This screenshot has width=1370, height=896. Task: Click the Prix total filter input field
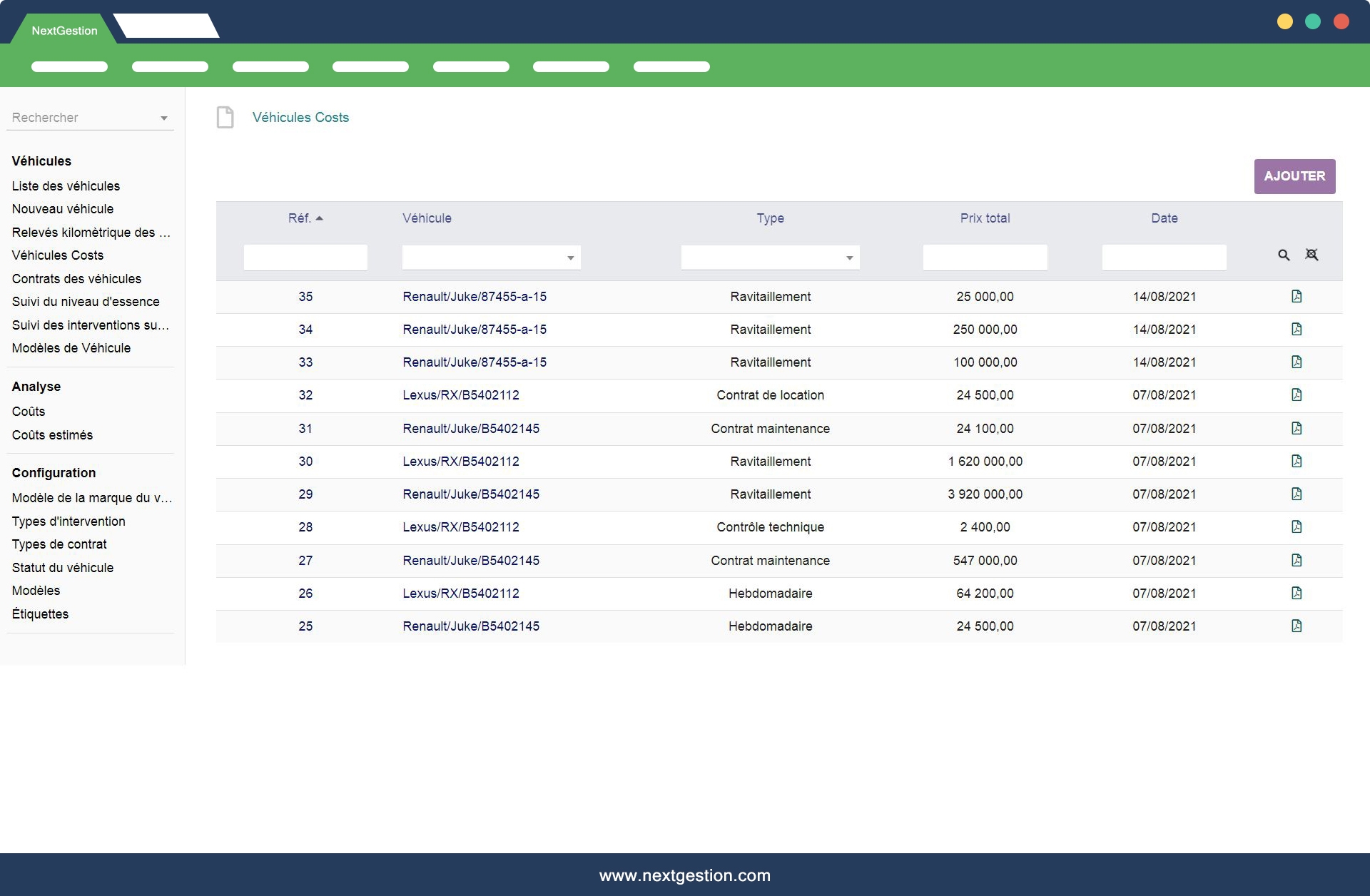[985, 258]
